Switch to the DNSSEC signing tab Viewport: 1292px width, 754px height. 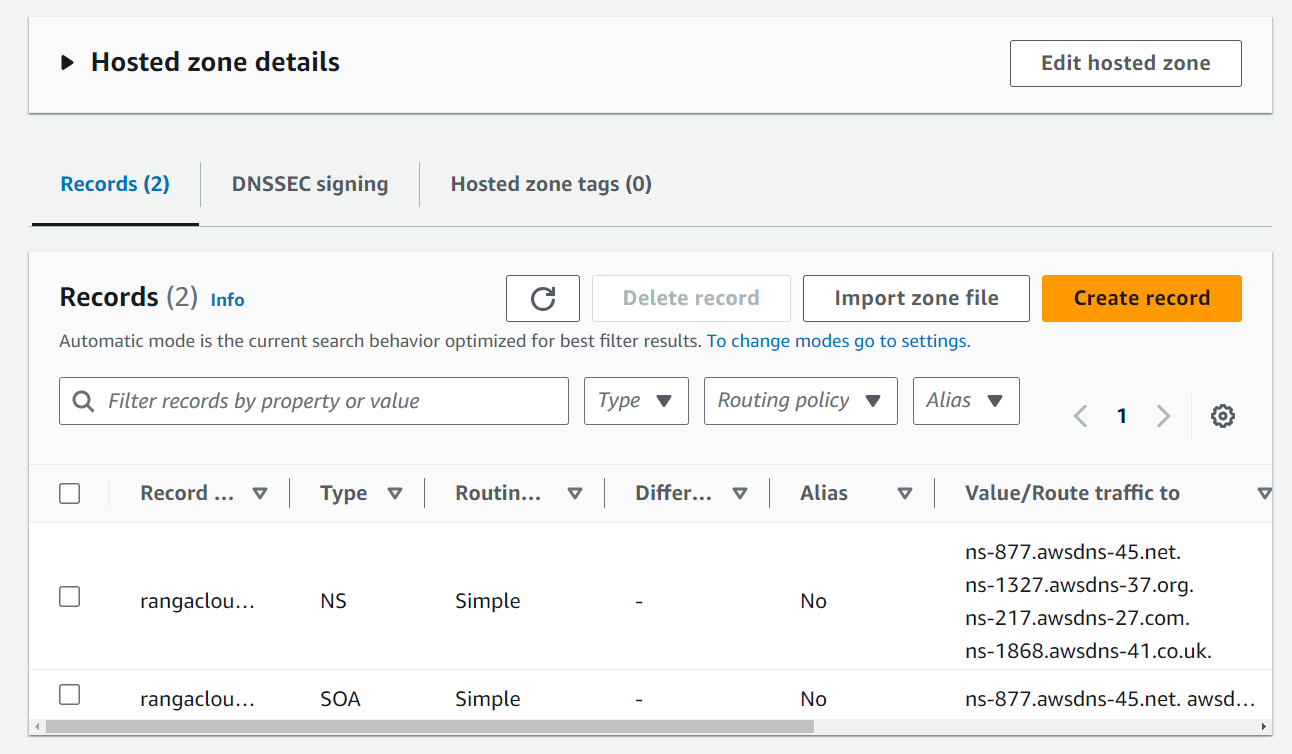[310, 184]
